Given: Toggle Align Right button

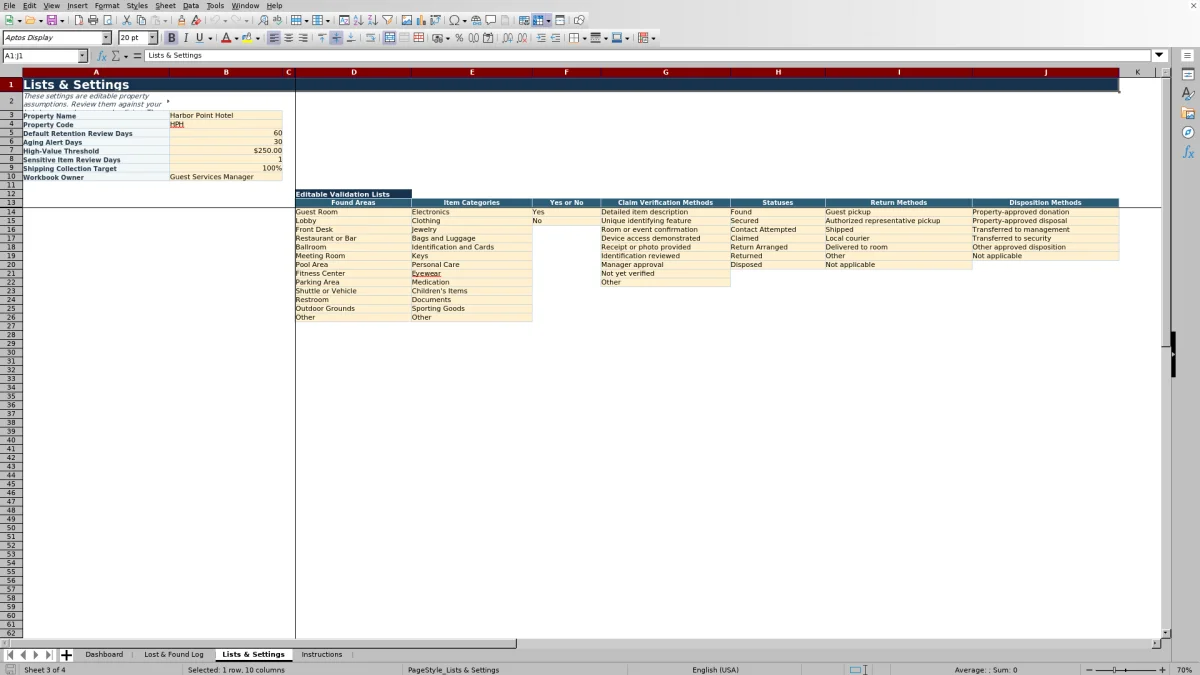Looking at the screenshot, I should tap(303, 38).
